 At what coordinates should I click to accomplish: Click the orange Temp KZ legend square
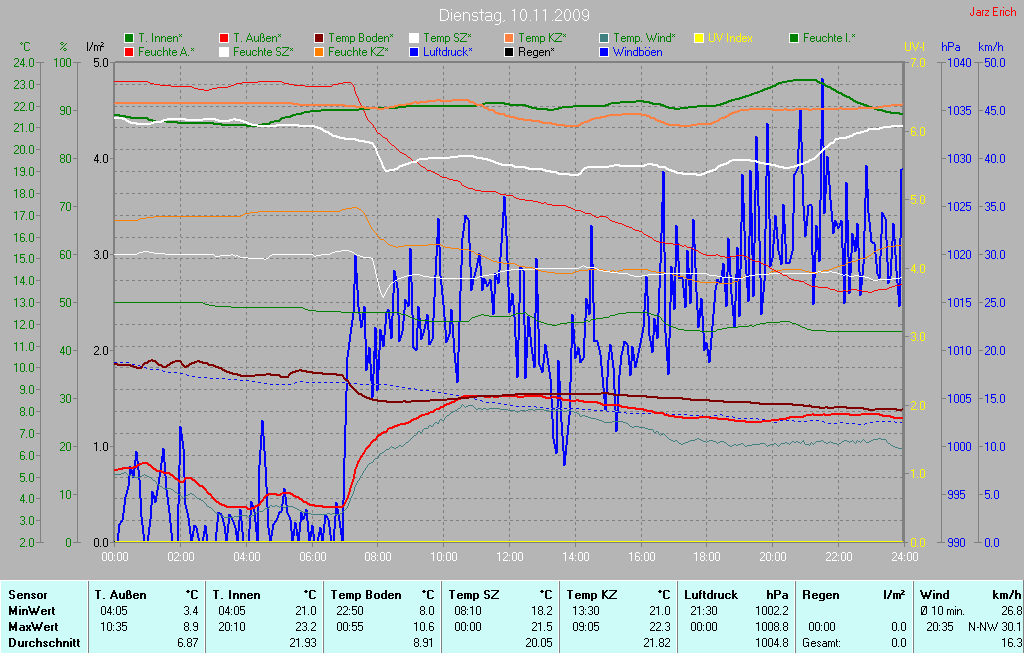[509, 38]
